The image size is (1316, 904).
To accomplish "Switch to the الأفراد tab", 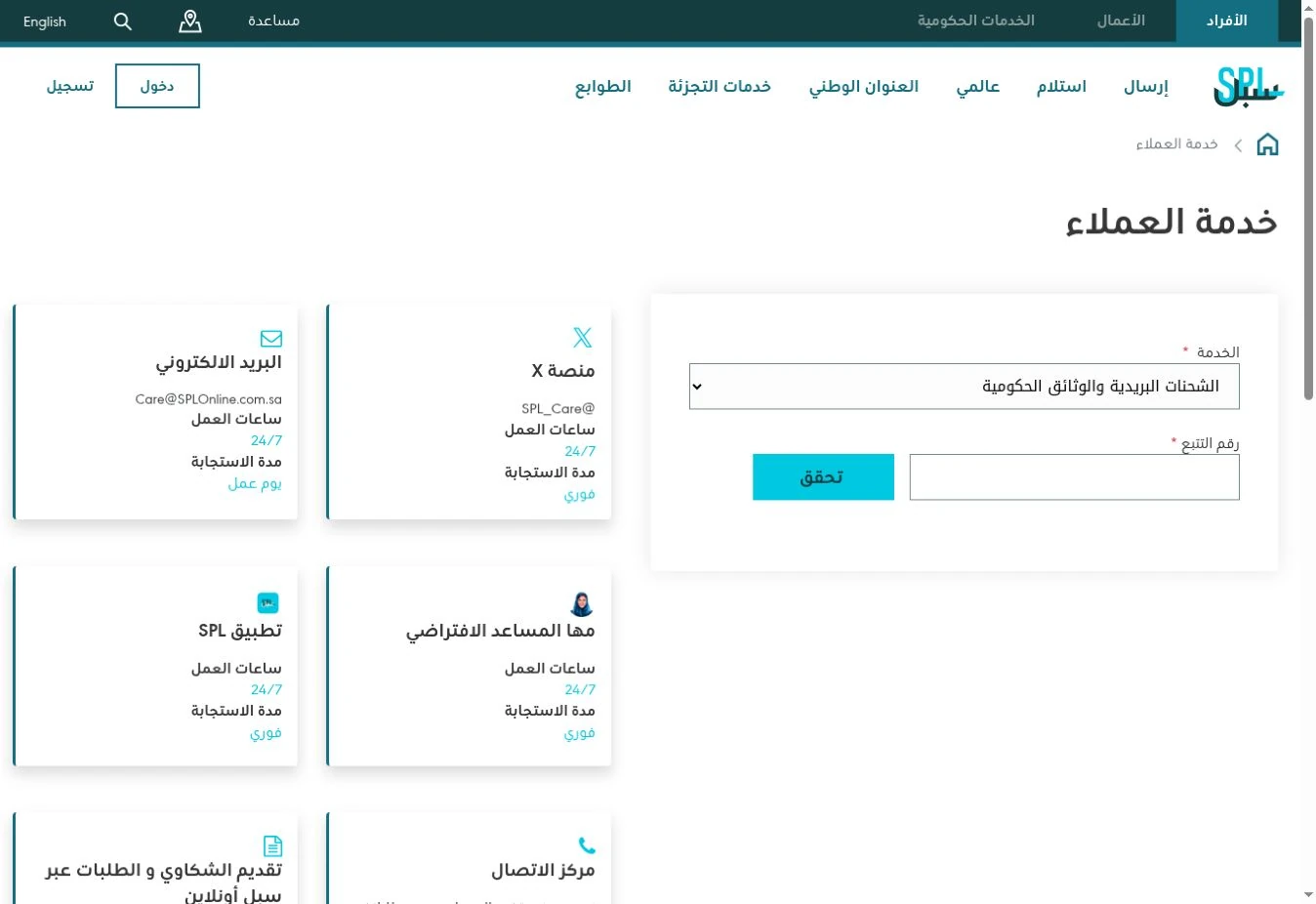I will pyautogui.click(x=1227, y=21).
